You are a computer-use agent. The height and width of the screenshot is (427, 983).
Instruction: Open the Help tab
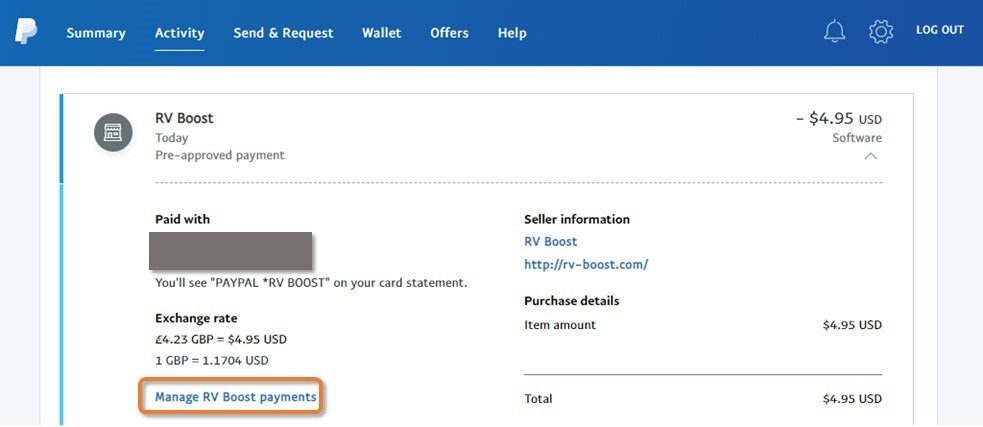tap(512, 33)
